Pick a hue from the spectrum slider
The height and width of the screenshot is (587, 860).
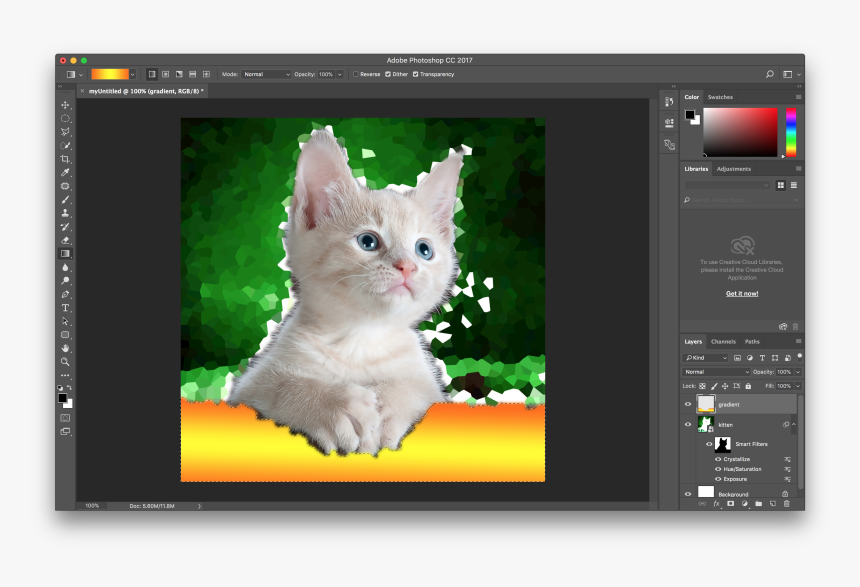pos(791,132)
